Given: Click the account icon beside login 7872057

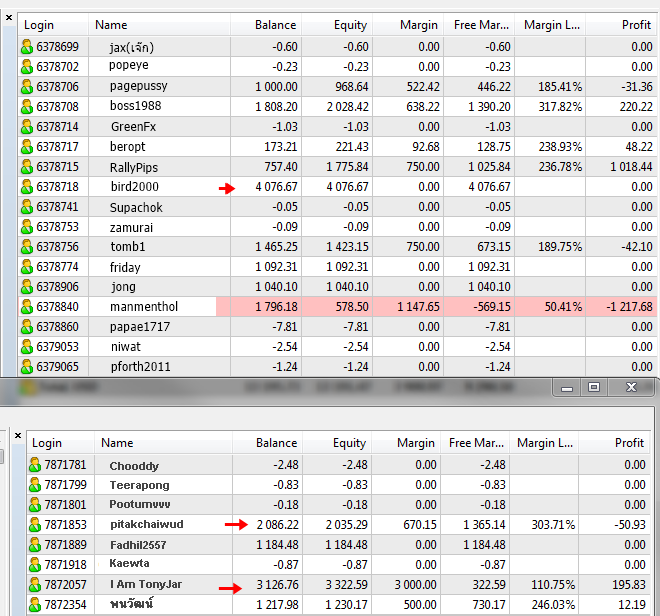Looking at the screenshot, I should point(34,585).
